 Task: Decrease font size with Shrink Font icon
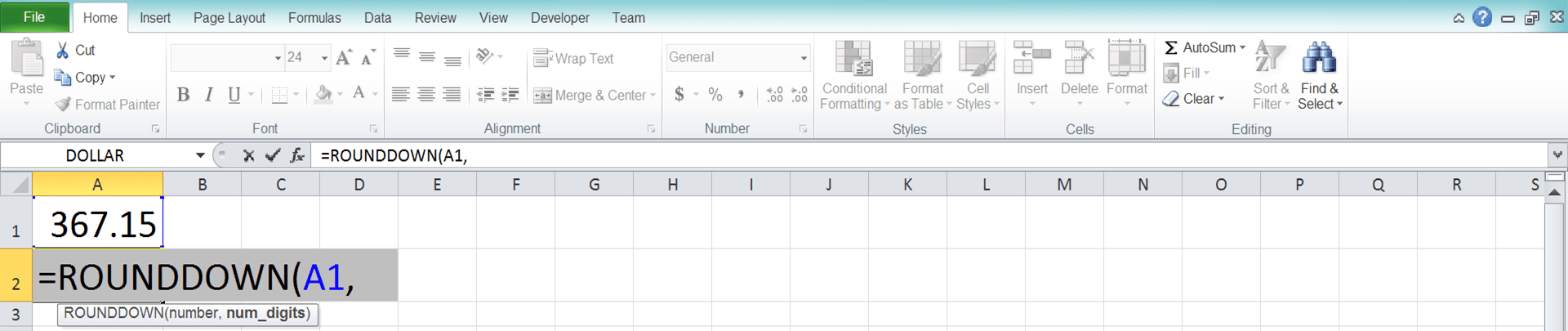click(x=368, y=57)
